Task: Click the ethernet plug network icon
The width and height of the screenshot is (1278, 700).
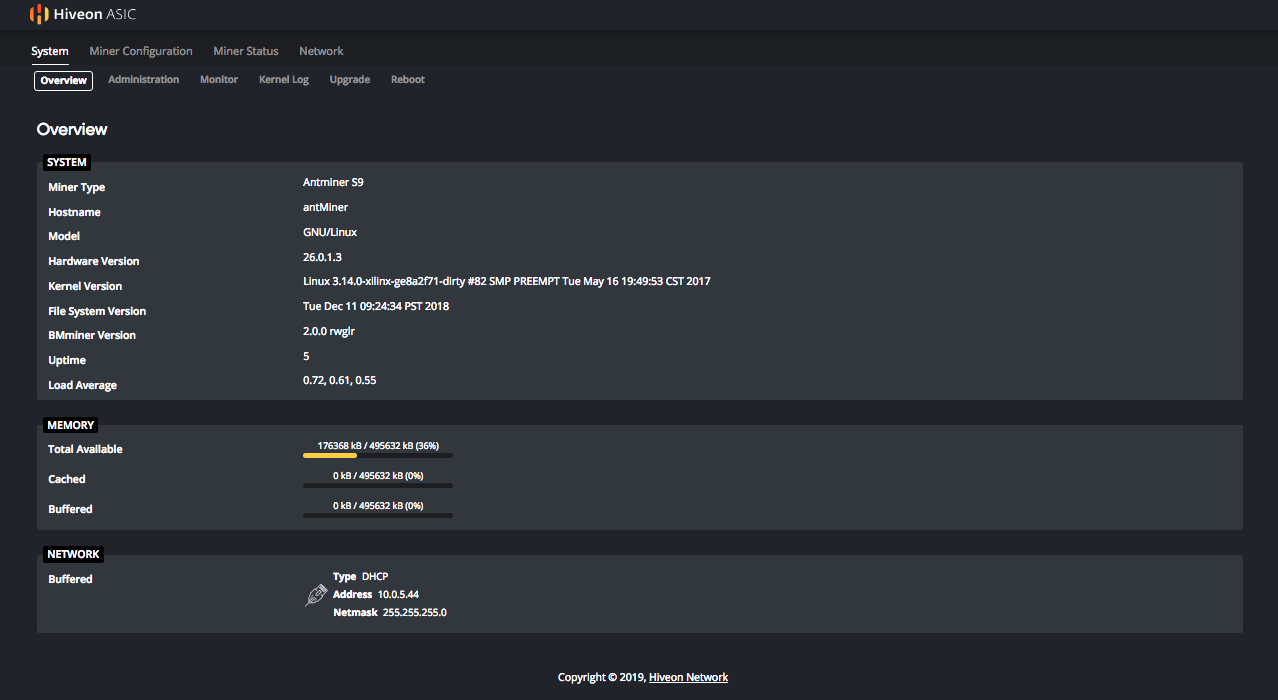Action: [316, 595]
